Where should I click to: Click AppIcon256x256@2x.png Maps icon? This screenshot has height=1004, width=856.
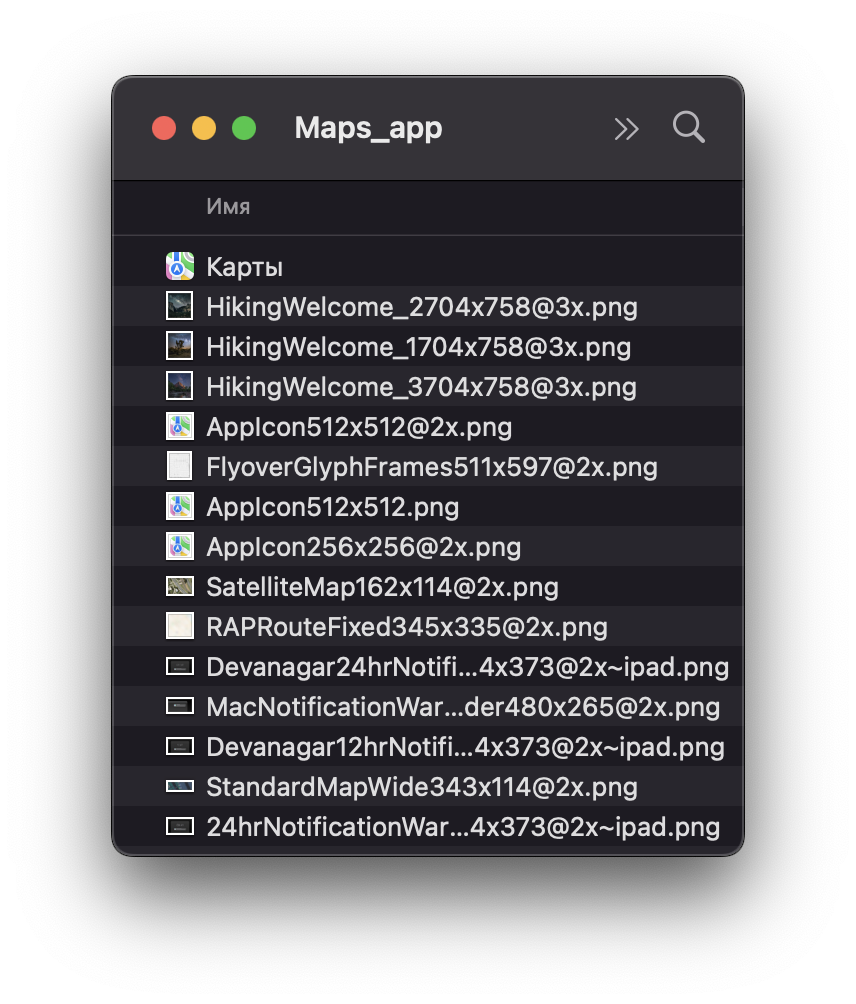[180, 546]
